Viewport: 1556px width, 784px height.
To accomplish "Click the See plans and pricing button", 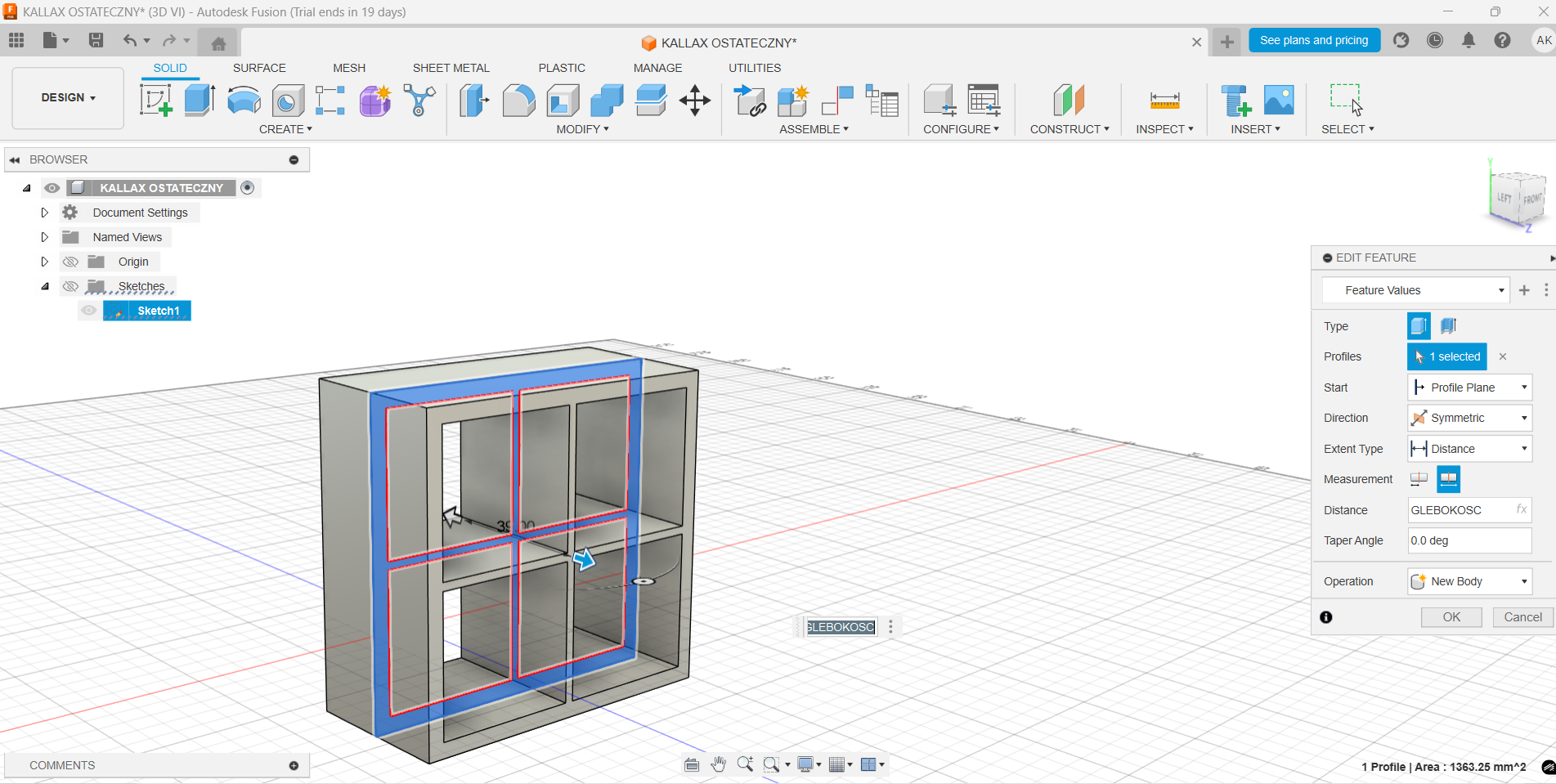I will pyautogui.click(x=1313, y=40).
